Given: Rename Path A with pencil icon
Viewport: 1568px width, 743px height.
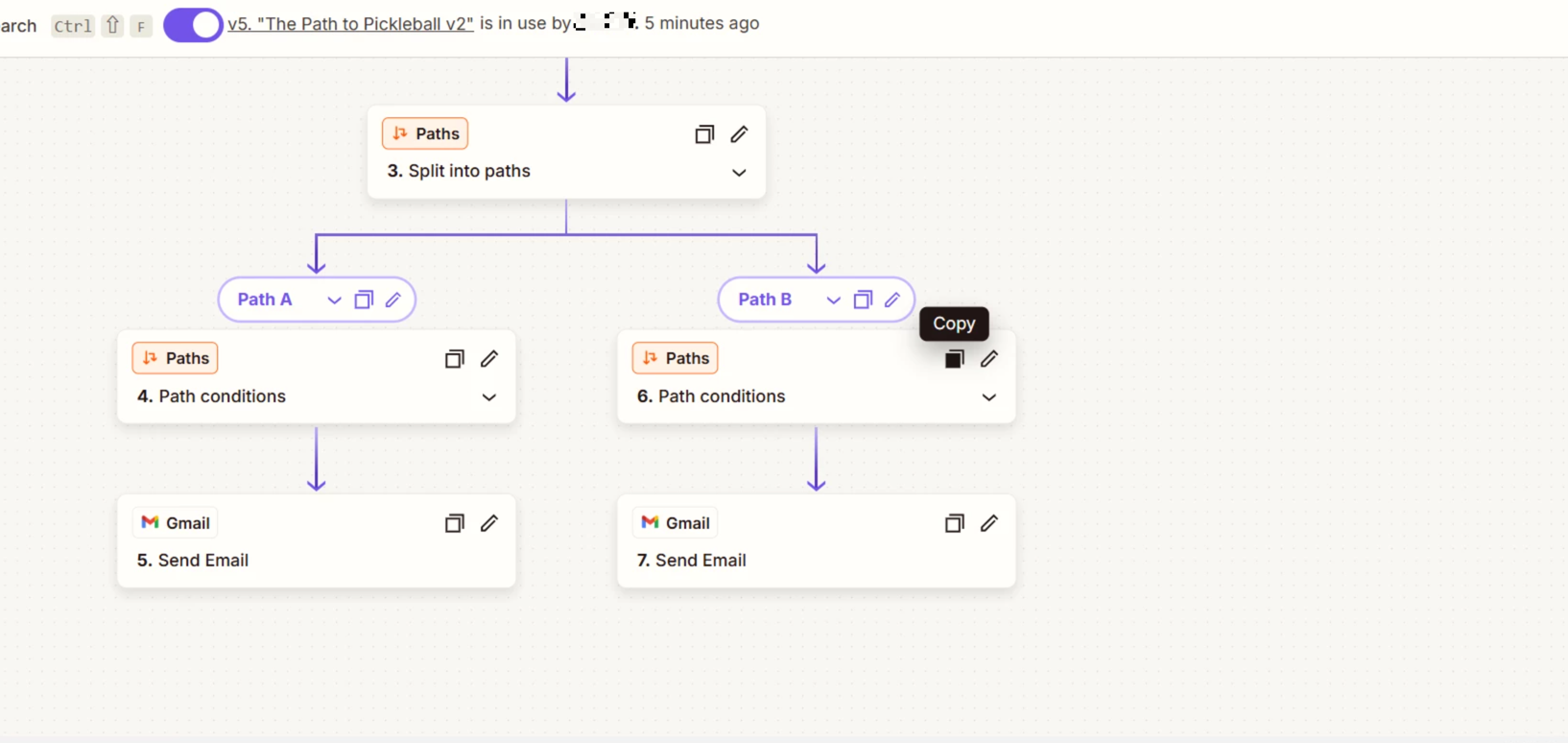Looking at the screenshot, I should pyautogui.click(x=393, y=300).
